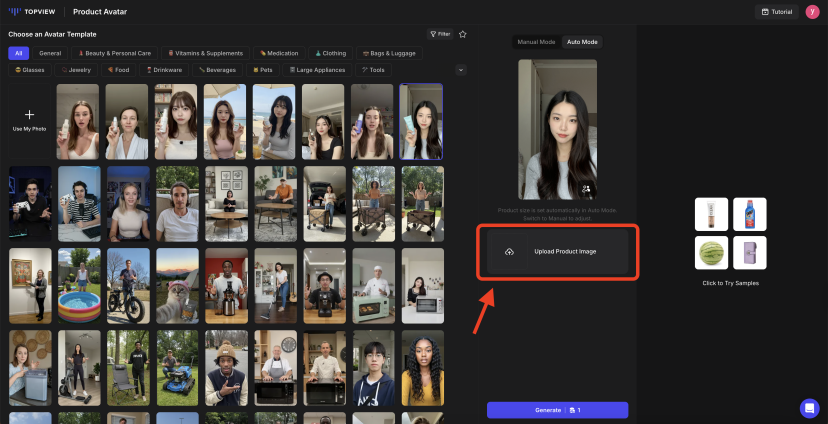Click the Topview logo in the header
The image size is (828, 424).
click(32, 12)
